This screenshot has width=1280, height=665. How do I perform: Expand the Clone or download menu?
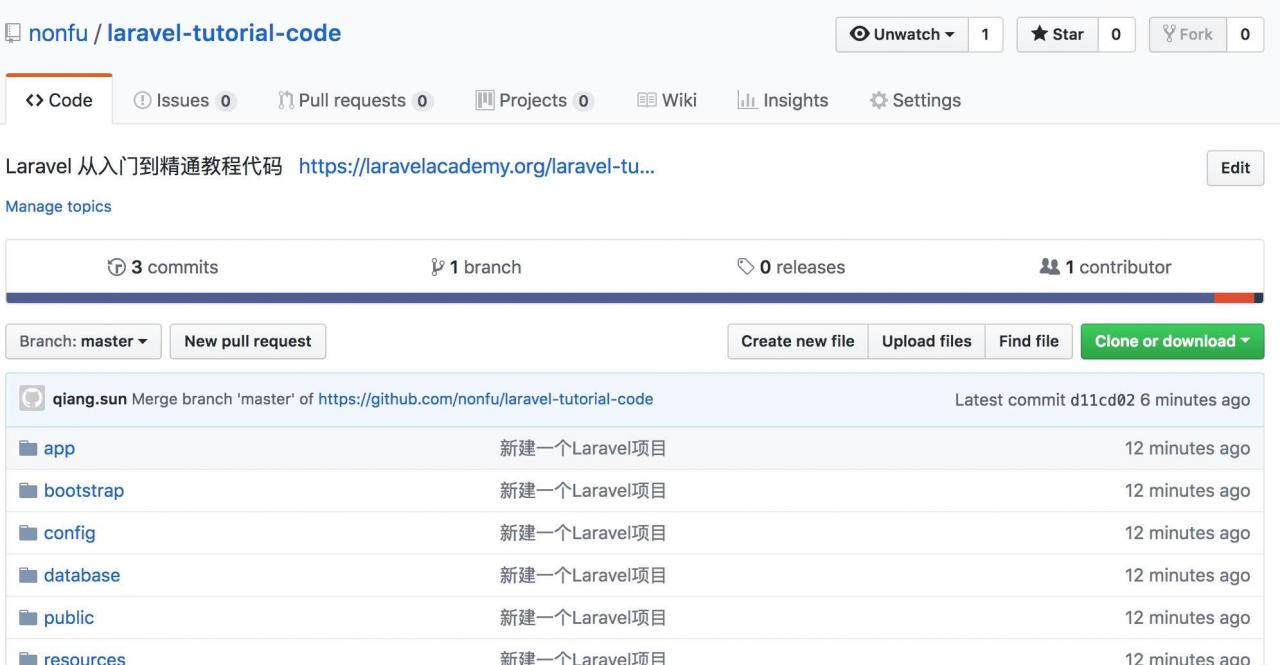pyautogui.click(x=1172, y=341)
